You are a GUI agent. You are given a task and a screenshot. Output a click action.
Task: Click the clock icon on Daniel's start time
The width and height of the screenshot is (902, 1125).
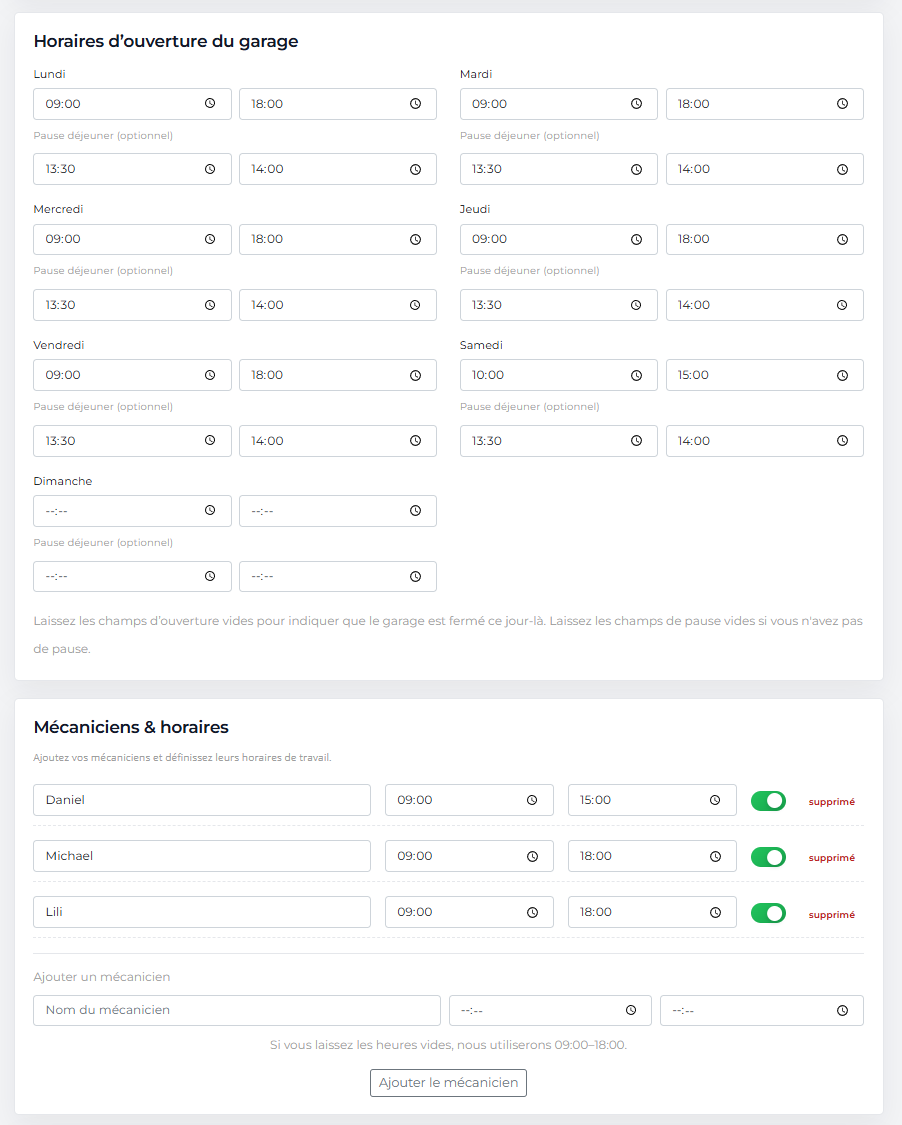[x=533, y=799]
